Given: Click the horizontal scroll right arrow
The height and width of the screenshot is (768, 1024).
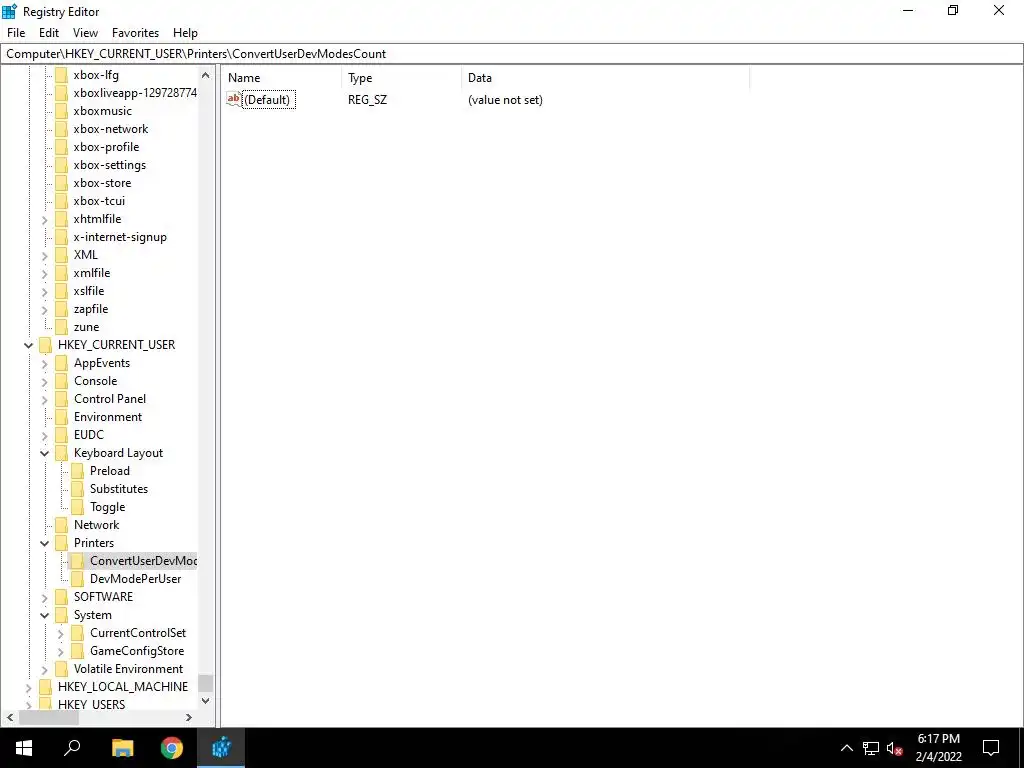Looking at the screenshot, I should click(x=189, y=718).
